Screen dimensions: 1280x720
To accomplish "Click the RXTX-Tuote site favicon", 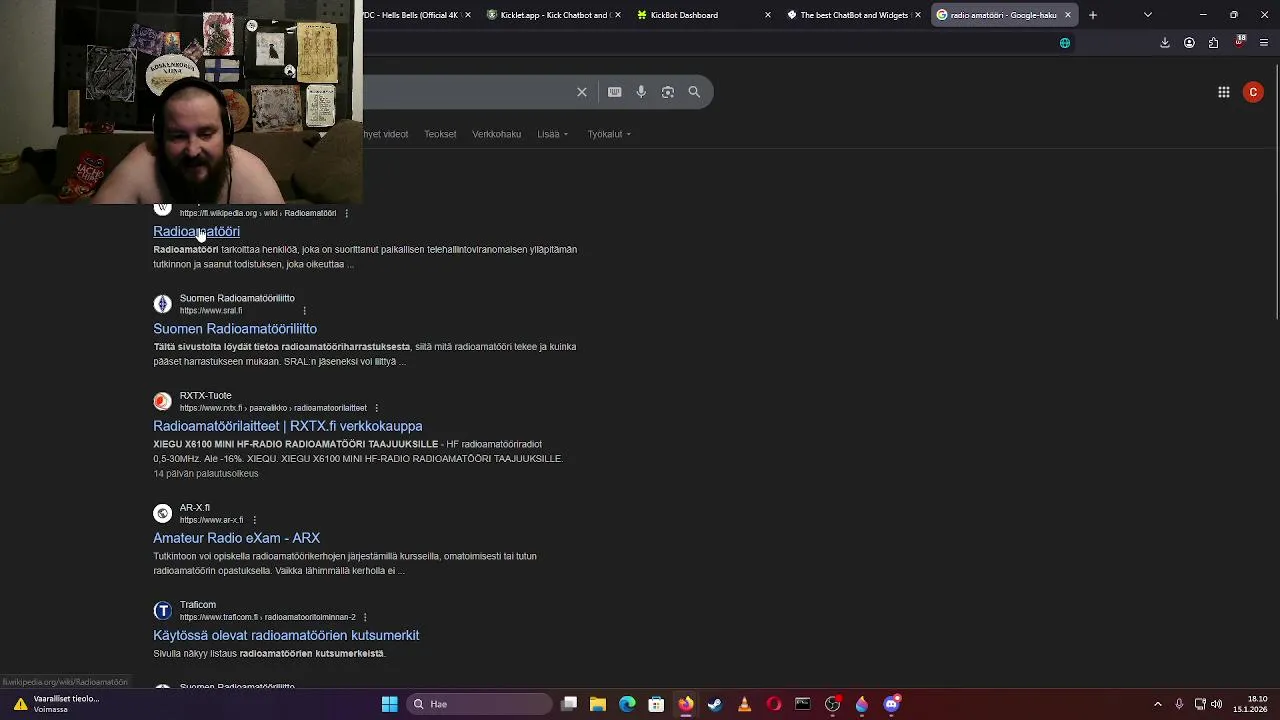I will pyautogui.click(x=162, y=401).
